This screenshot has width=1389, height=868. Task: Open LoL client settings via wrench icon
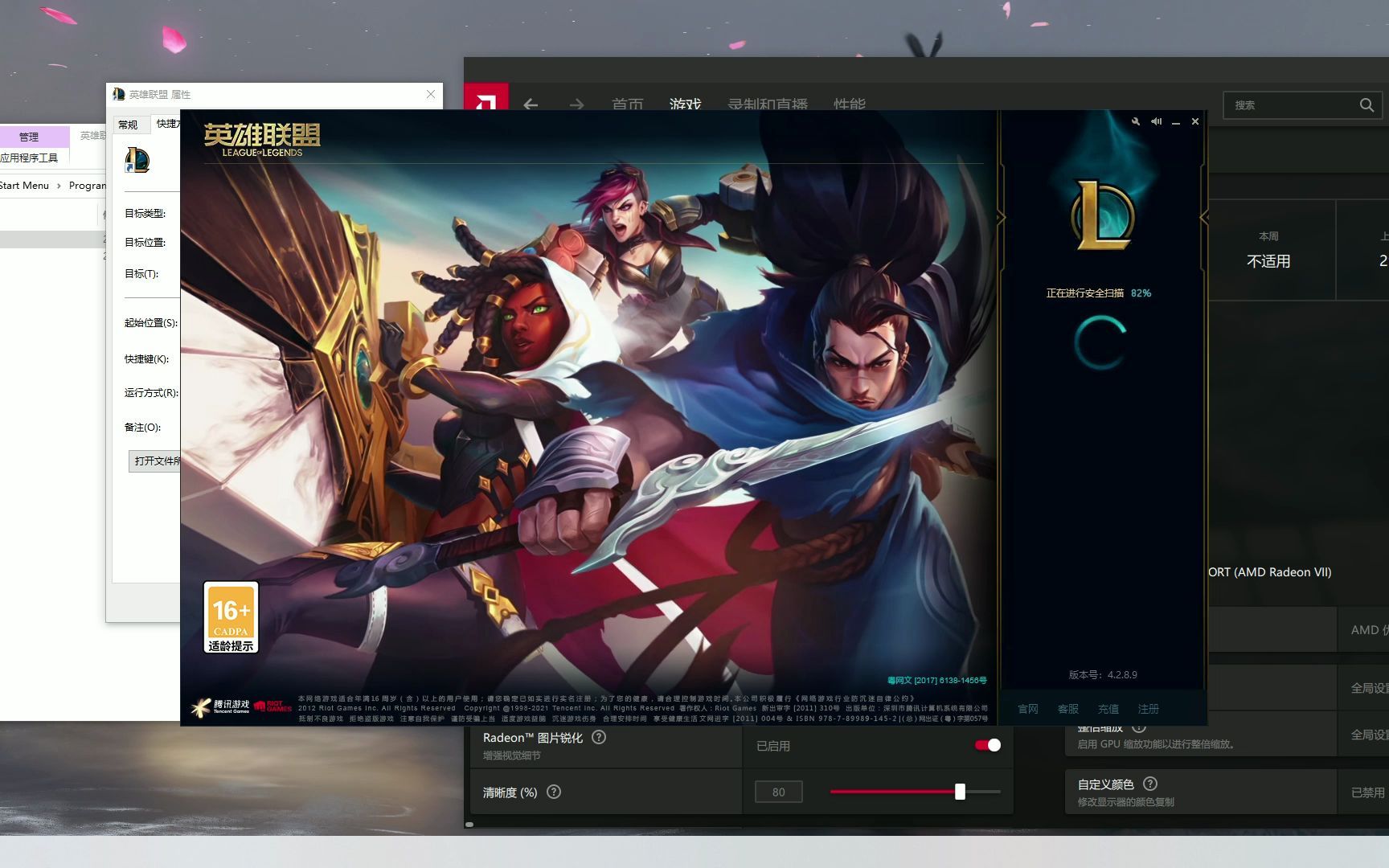coord(1135,121)
